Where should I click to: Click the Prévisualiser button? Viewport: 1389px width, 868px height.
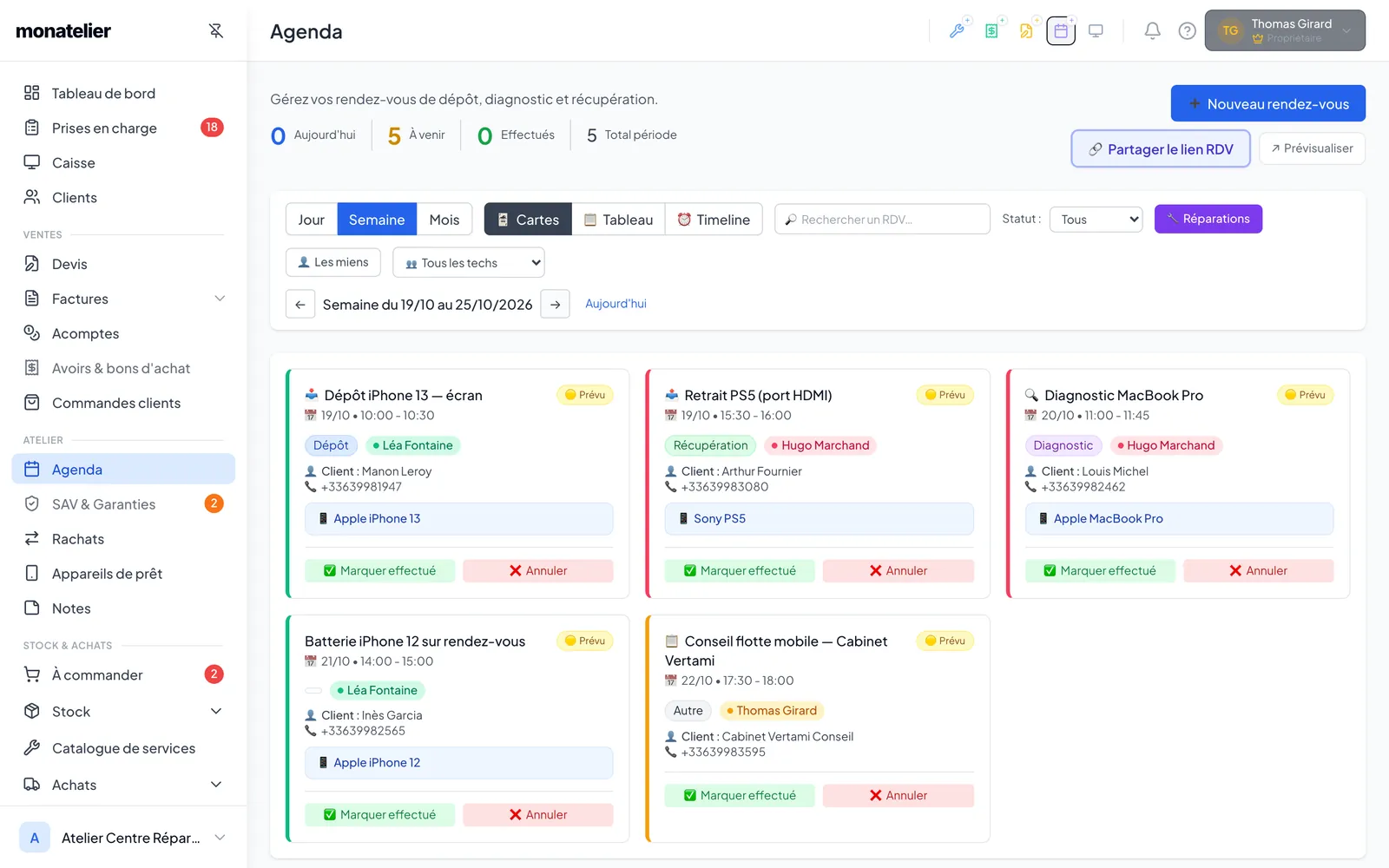coord(1312,148)
